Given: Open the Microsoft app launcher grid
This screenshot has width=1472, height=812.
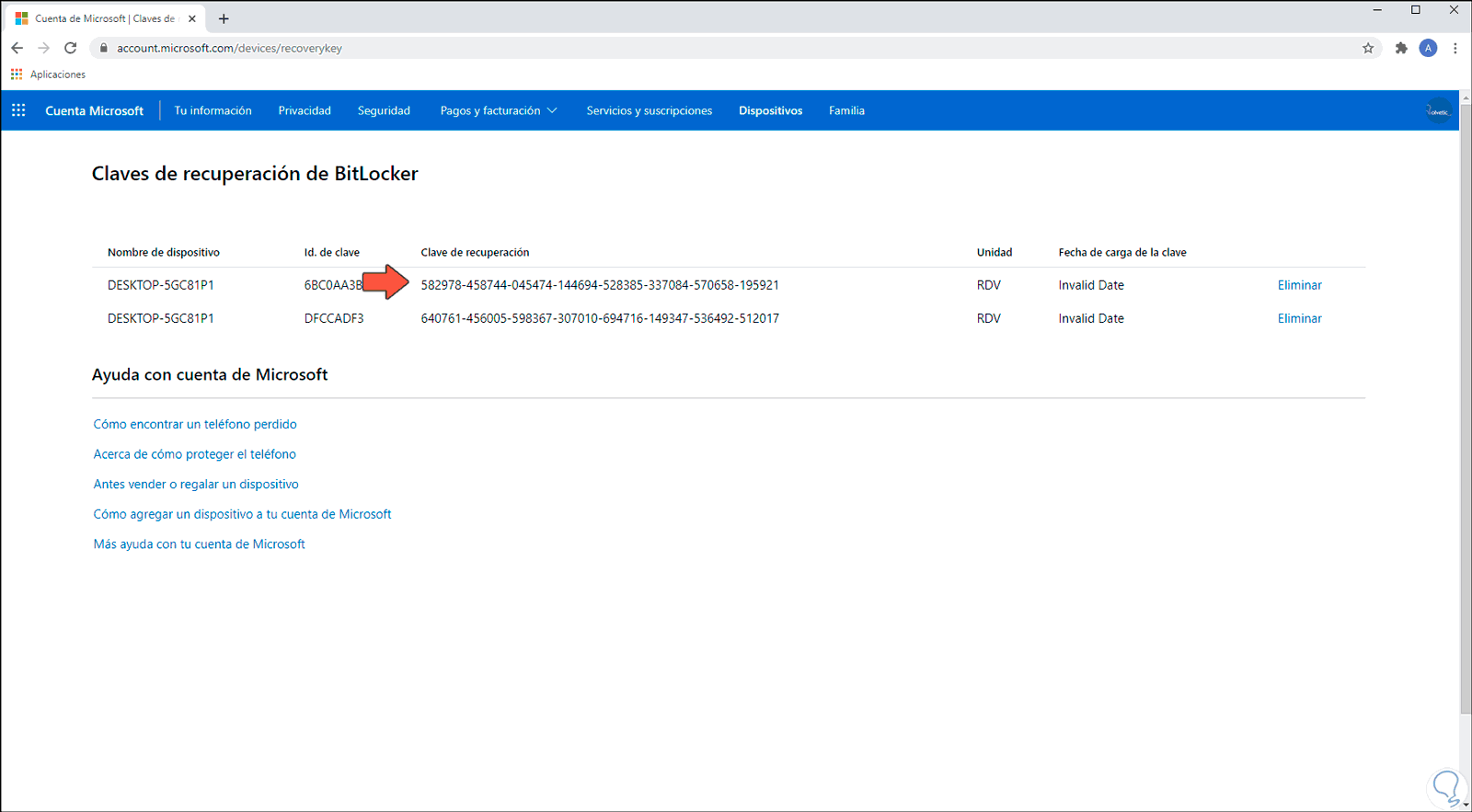Looking at the screenshot, I should (18, 110).
